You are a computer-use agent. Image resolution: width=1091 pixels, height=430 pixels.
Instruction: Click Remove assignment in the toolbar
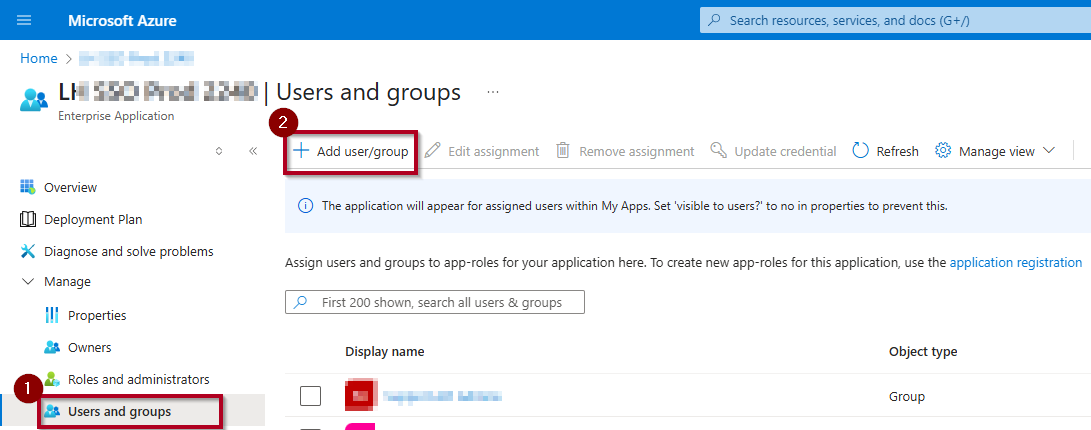tap(625, 151)
